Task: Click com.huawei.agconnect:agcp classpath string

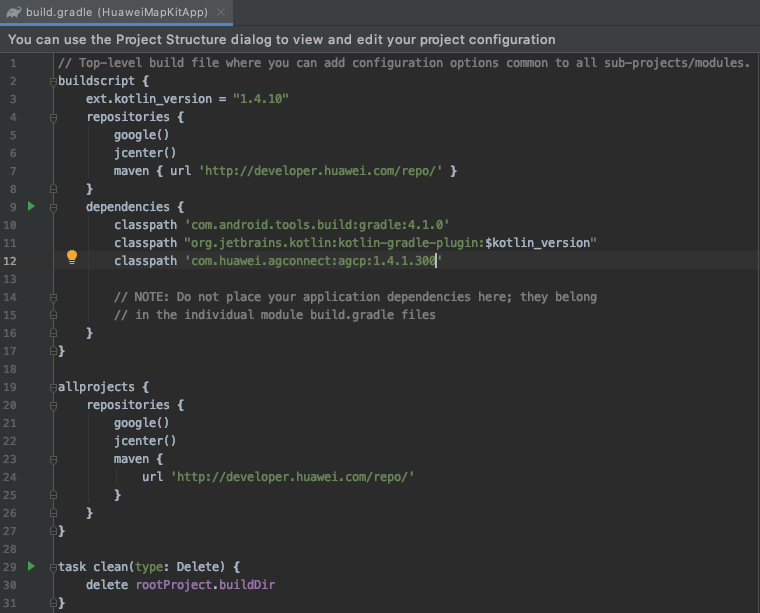Action: pyautogui.click(x=314, y=261)
